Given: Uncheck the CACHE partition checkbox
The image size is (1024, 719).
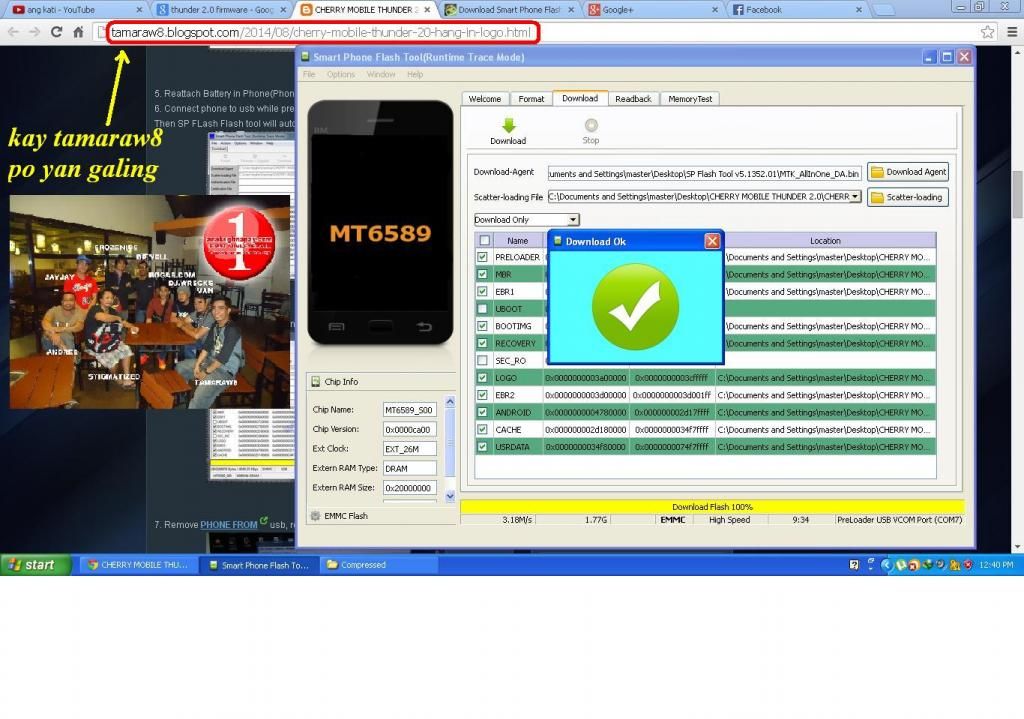Looking at the screenshot, I should [483, 430].
